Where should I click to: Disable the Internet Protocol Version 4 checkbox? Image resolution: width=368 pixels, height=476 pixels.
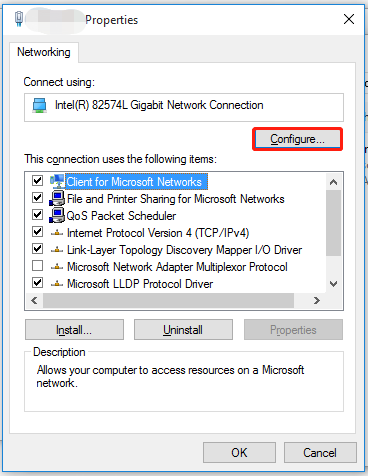[x=37, y=232]
